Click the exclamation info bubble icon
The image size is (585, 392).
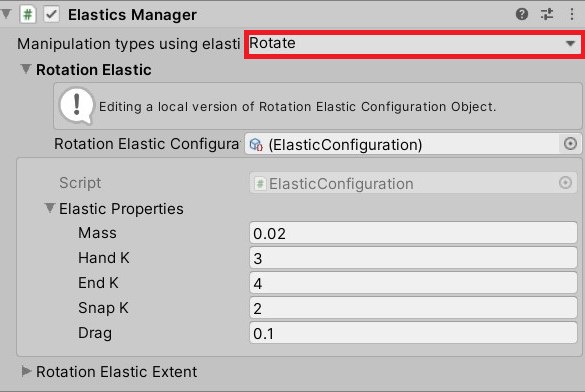(x=76, y=106)
